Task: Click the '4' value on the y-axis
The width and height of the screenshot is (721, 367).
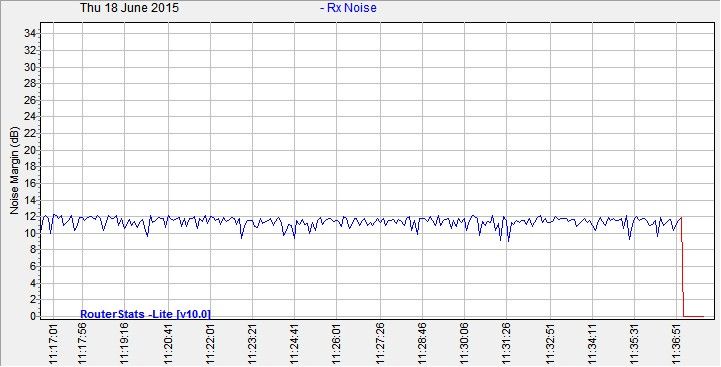Action: [x=34, y=283]
